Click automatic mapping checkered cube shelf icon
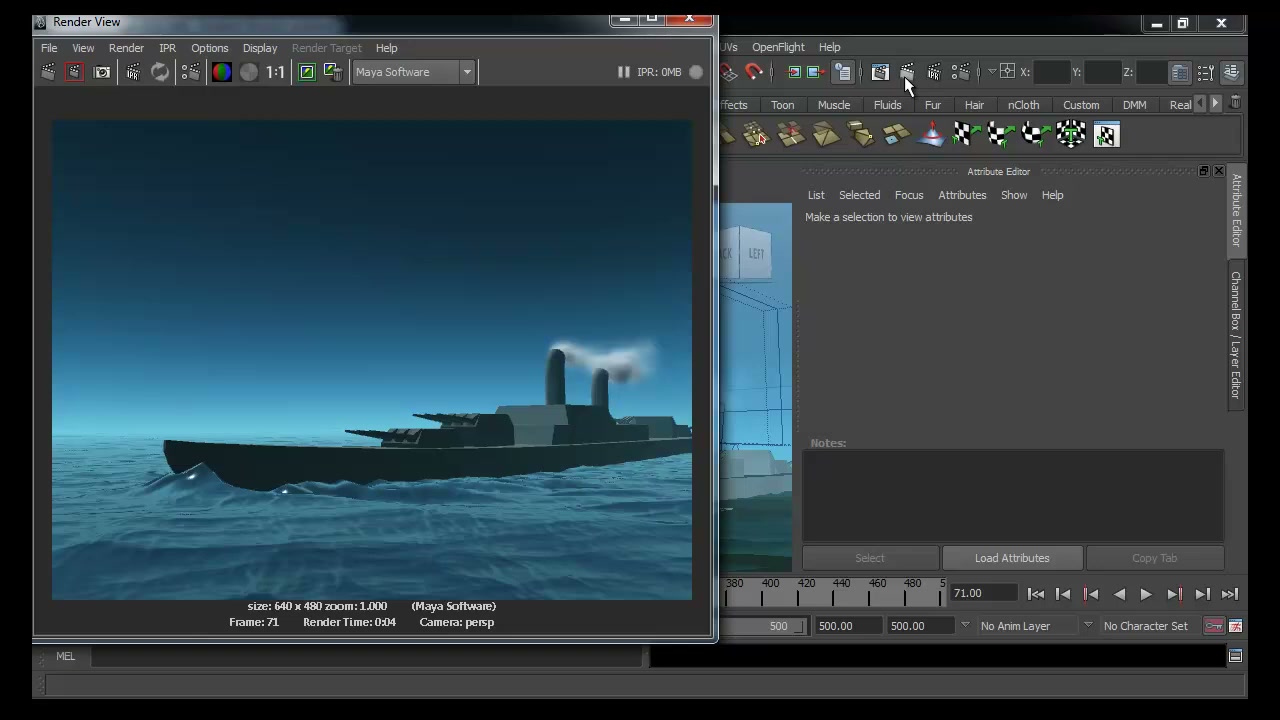The width and height of the screenshot is (1280, 720). pos(1071,134)
